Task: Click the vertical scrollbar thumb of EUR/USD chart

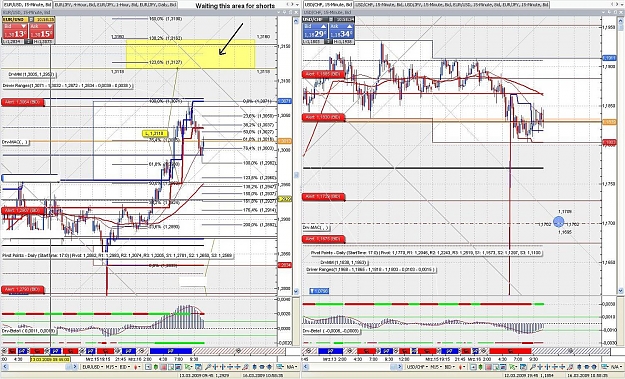Action: tap(297, 175)
